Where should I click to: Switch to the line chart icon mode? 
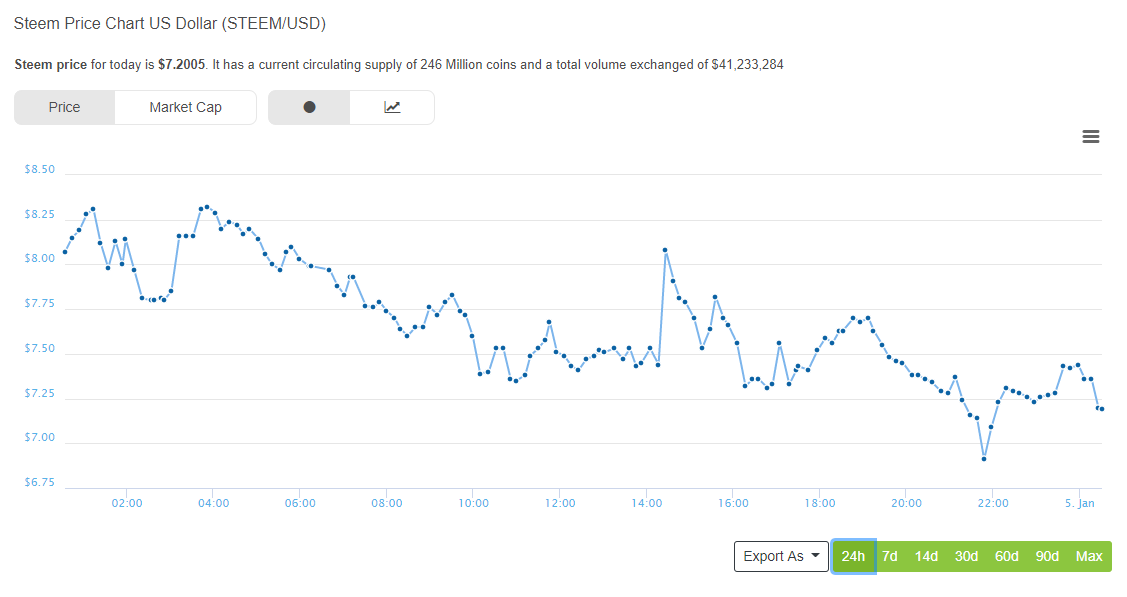(392, 107)
